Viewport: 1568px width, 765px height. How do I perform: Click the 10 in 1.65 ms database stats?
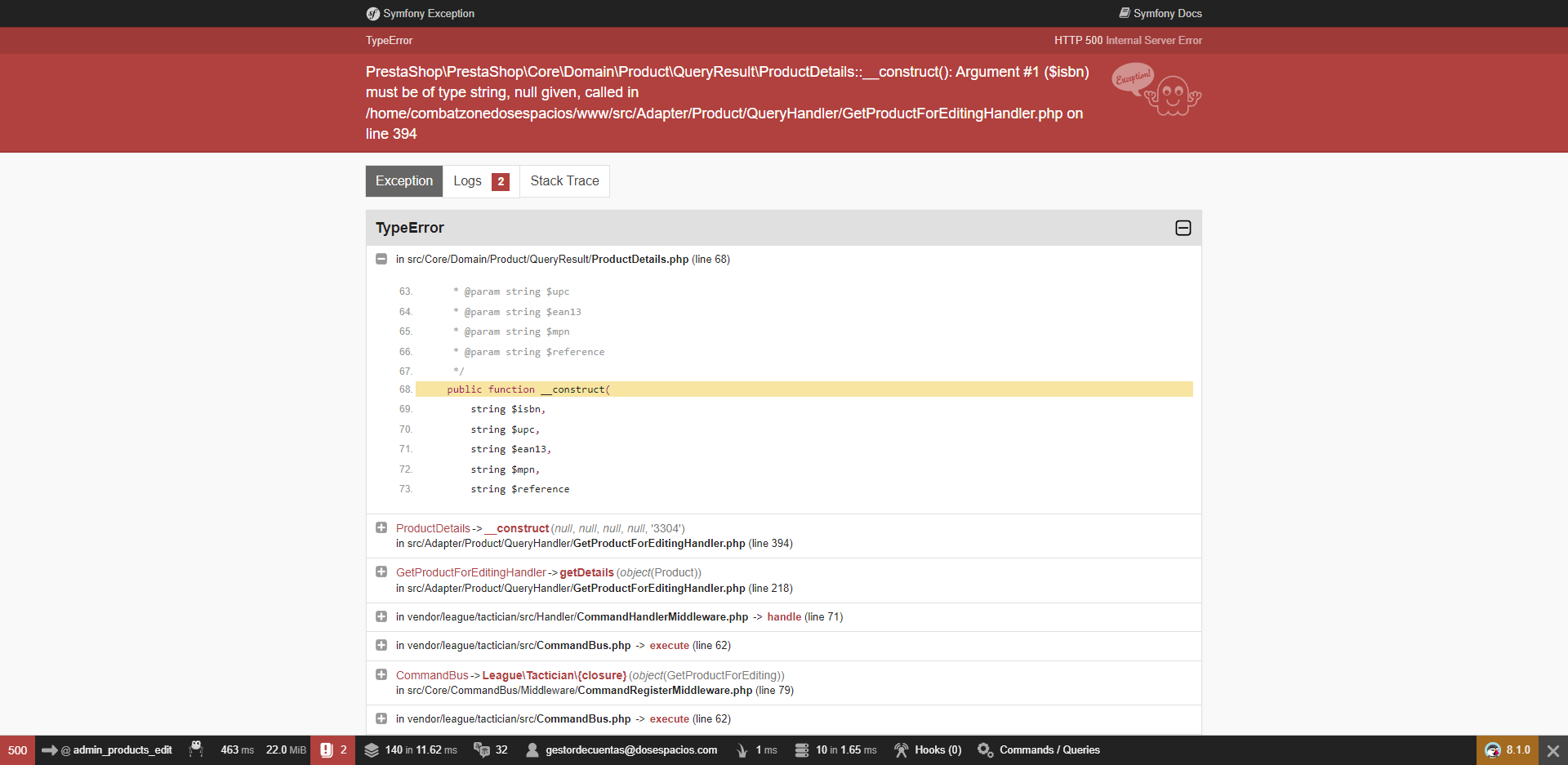[846, 750]
